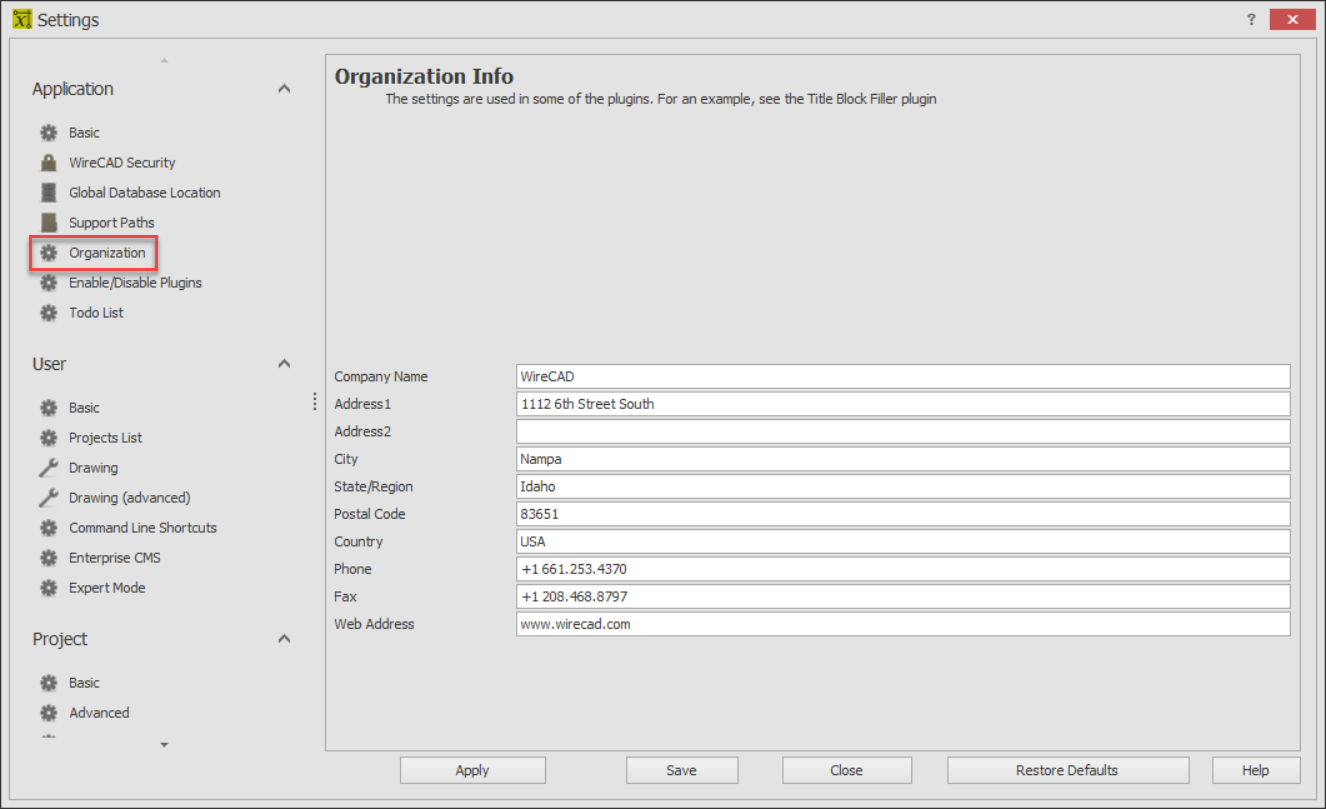
Task: Click the lock icon for WireCAD Security
Action: coord(48,163)
